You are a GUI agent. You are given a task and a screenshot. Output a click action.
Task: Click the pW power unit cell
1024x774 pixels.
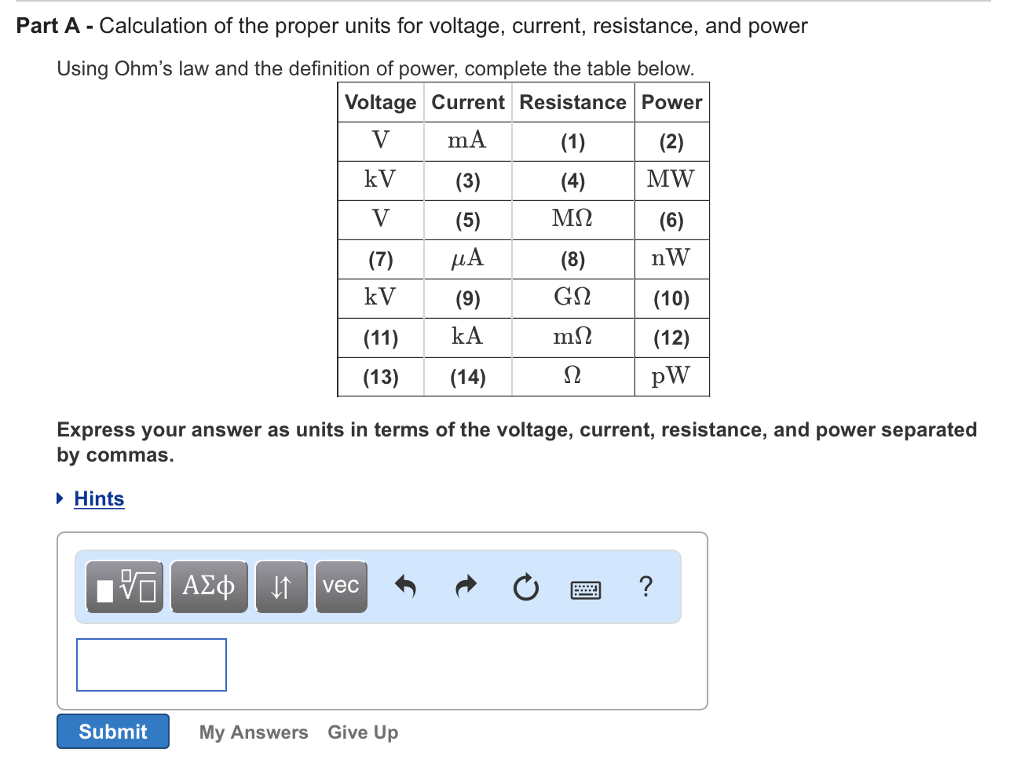pyautogui.click(x=671, y=376)
